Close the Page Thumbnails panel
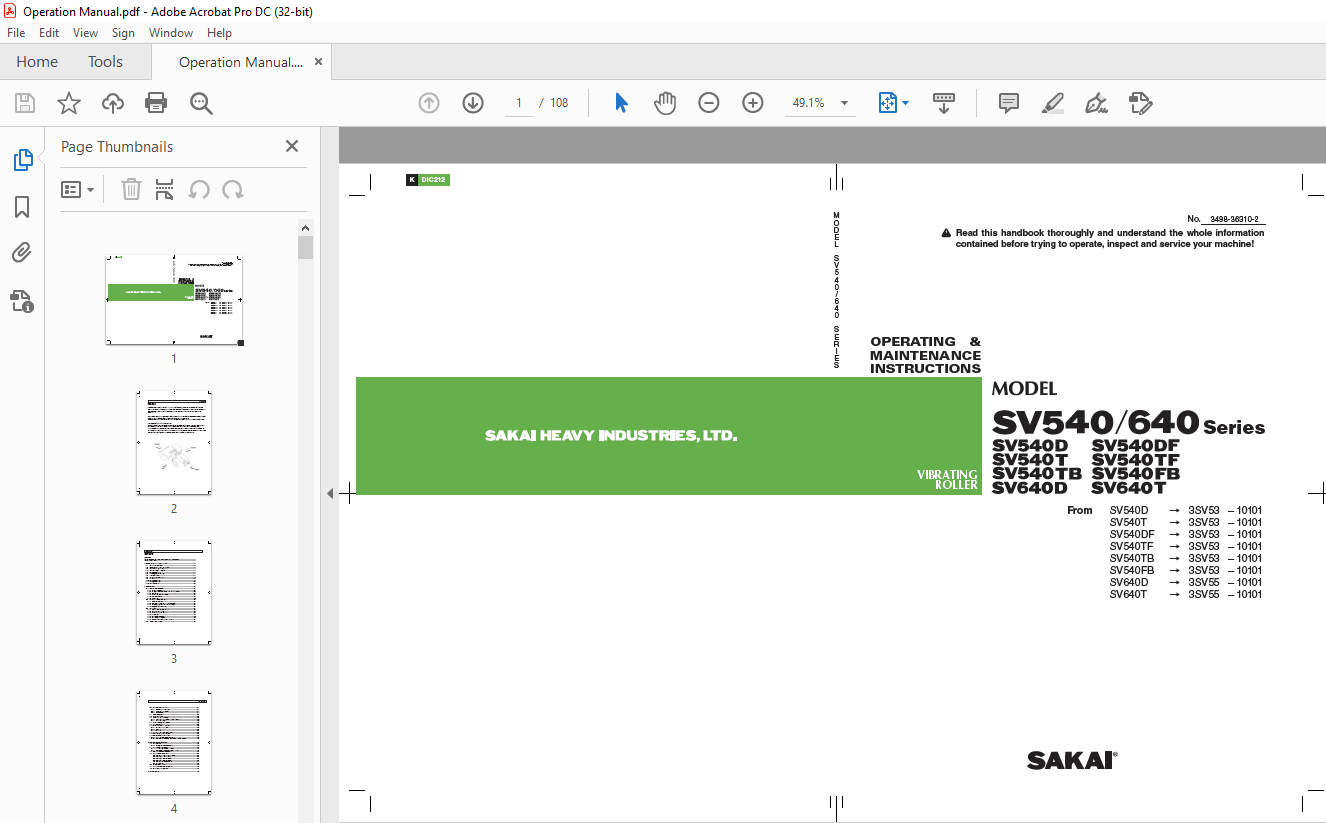 click(x=292, y=146)
